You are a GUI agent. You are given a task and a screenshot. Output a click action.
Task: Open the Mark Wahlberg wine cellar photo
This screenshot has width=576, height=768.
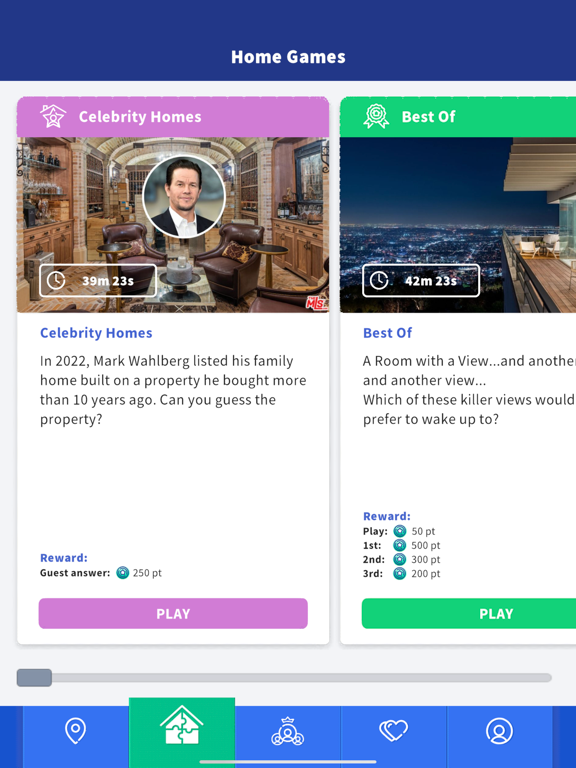click(x=173, y=225)
